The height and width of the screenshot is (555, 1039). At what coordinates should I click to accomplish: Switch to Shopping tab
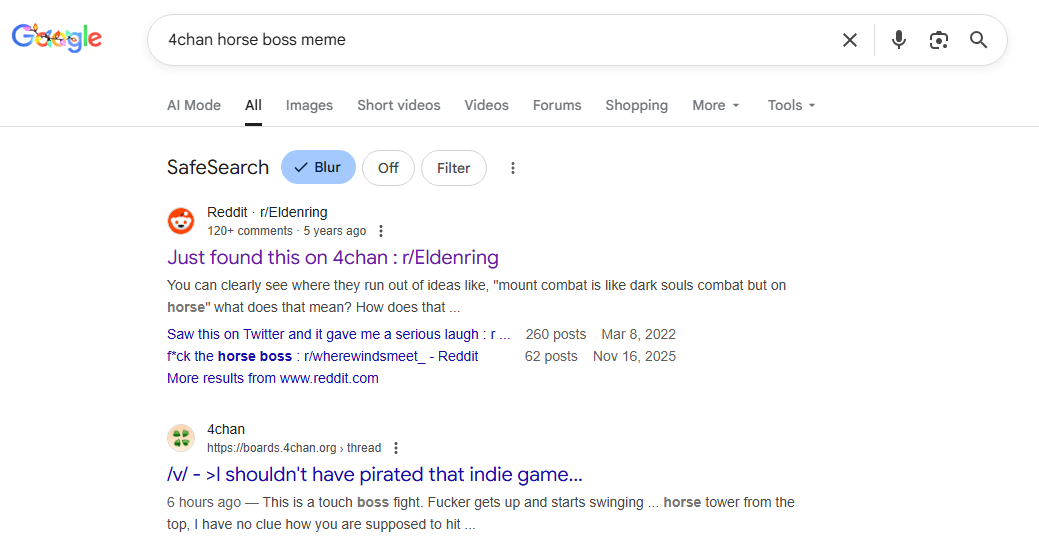tap(636, 105)
